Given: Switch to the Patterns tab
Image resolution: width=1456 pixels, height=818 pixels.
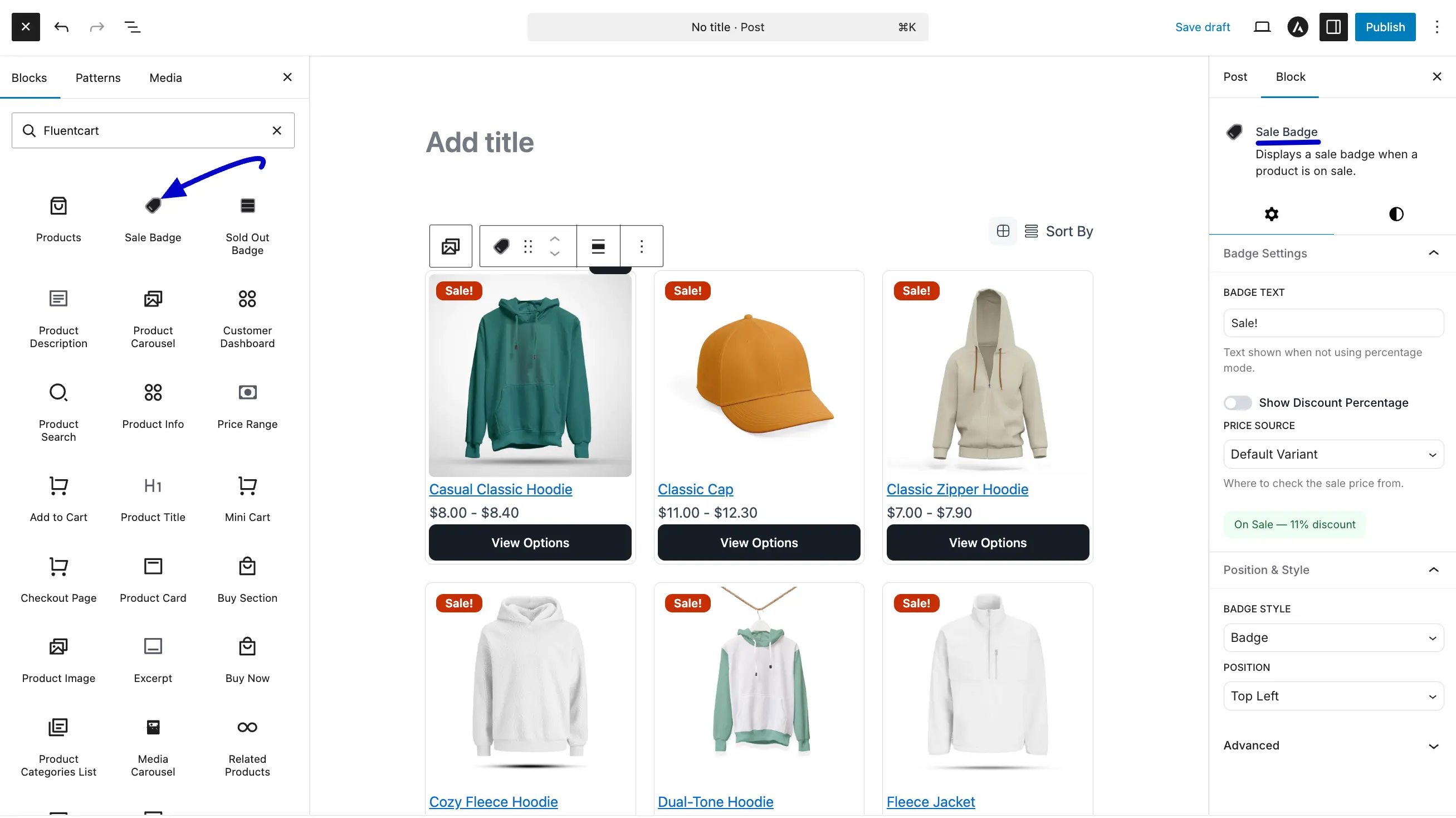Looking at the screenshot, I should tap(98, 77).
